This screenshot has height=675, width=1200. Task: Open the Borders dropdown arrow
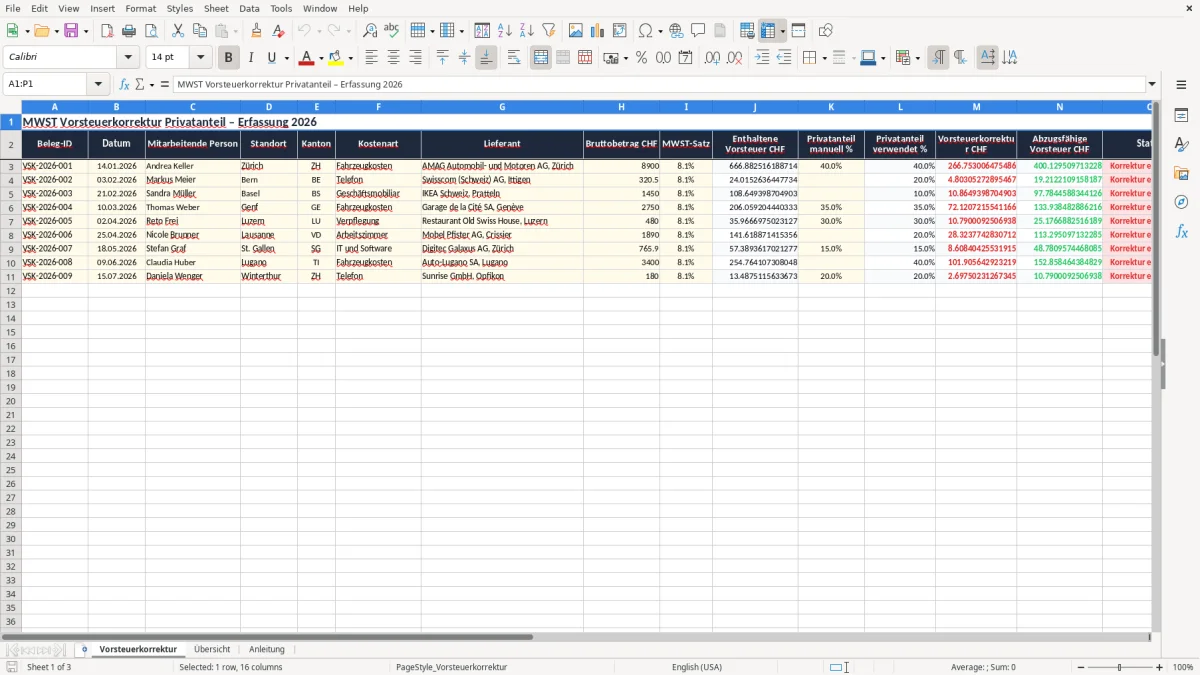[825, 58]
